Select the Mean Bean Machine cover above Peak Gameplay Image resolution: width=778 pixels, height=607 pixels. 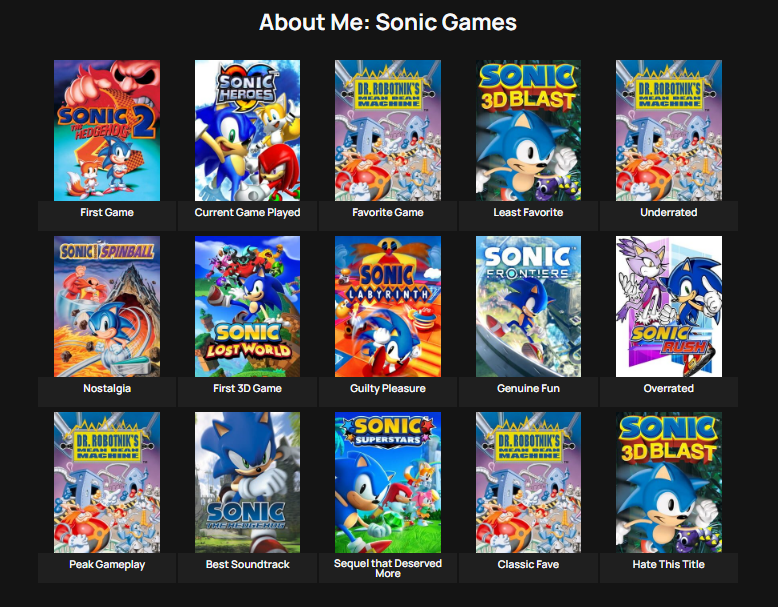107,482
